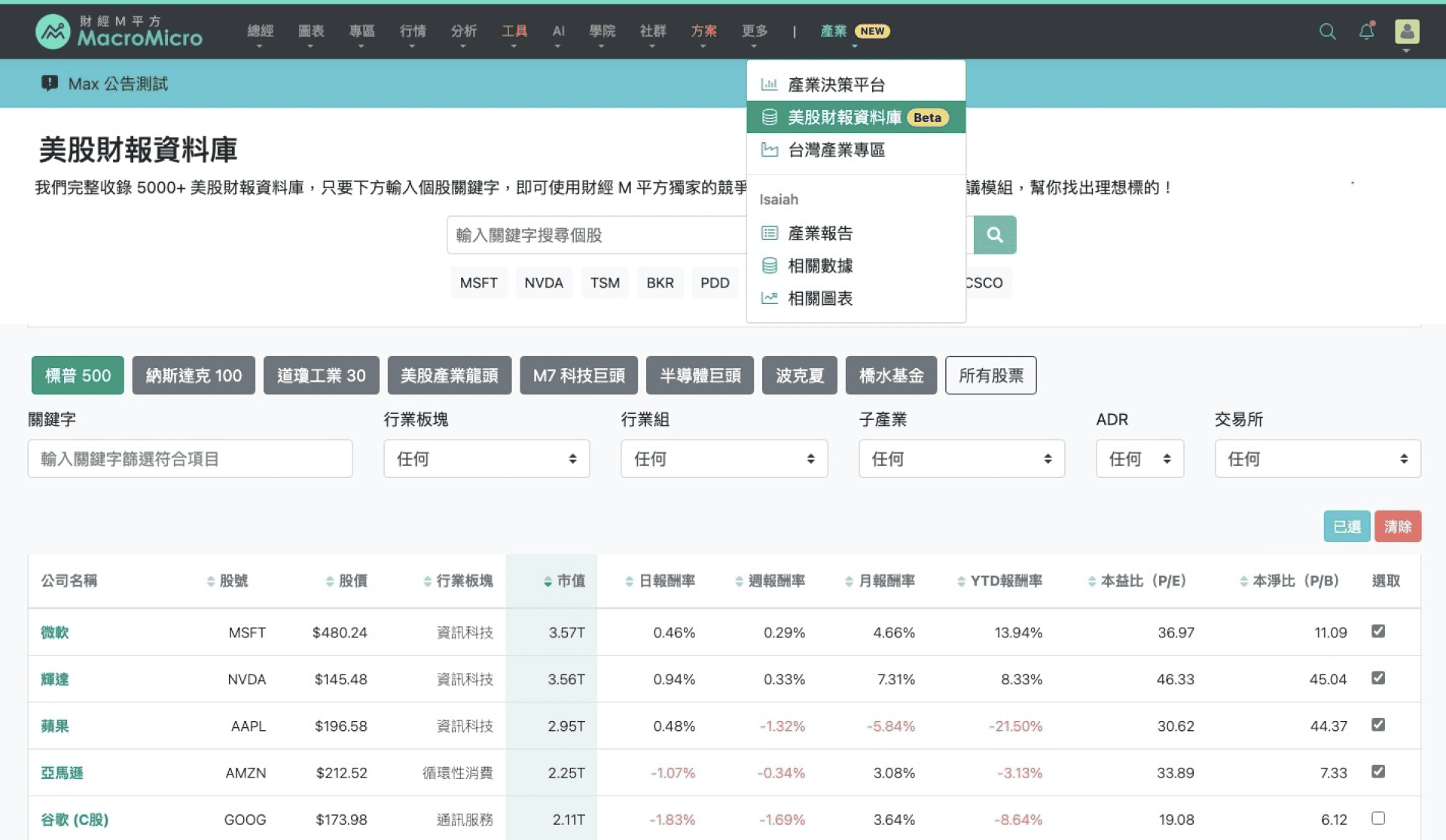
Task: Click line chart icon beside 相關圖表
Action: coord(769,298)
